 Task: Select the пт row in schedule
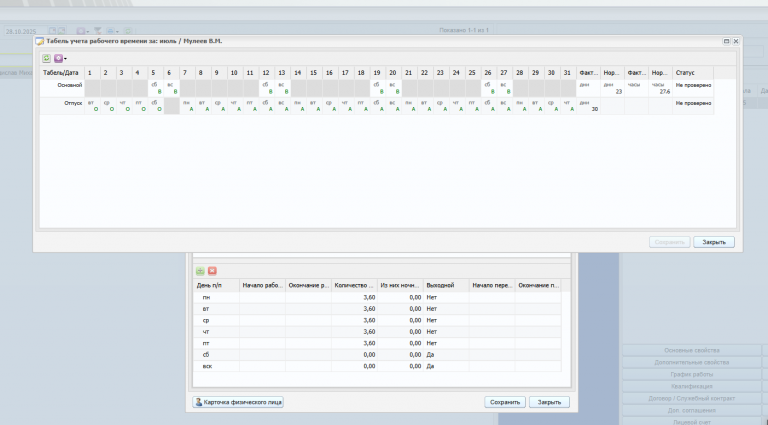pos(377,343)
